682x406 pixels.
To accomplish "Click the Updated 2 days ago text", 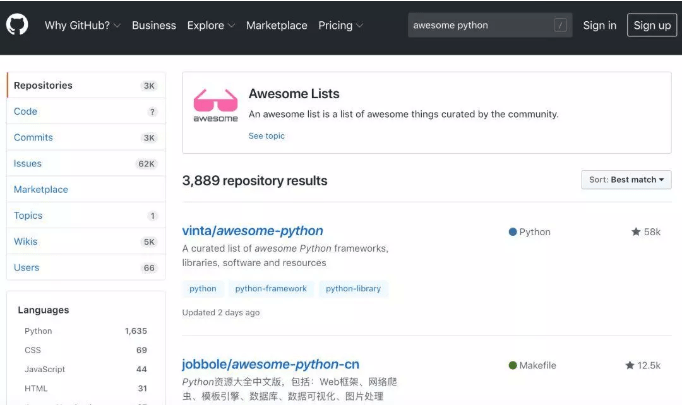I will coord(221,312).
